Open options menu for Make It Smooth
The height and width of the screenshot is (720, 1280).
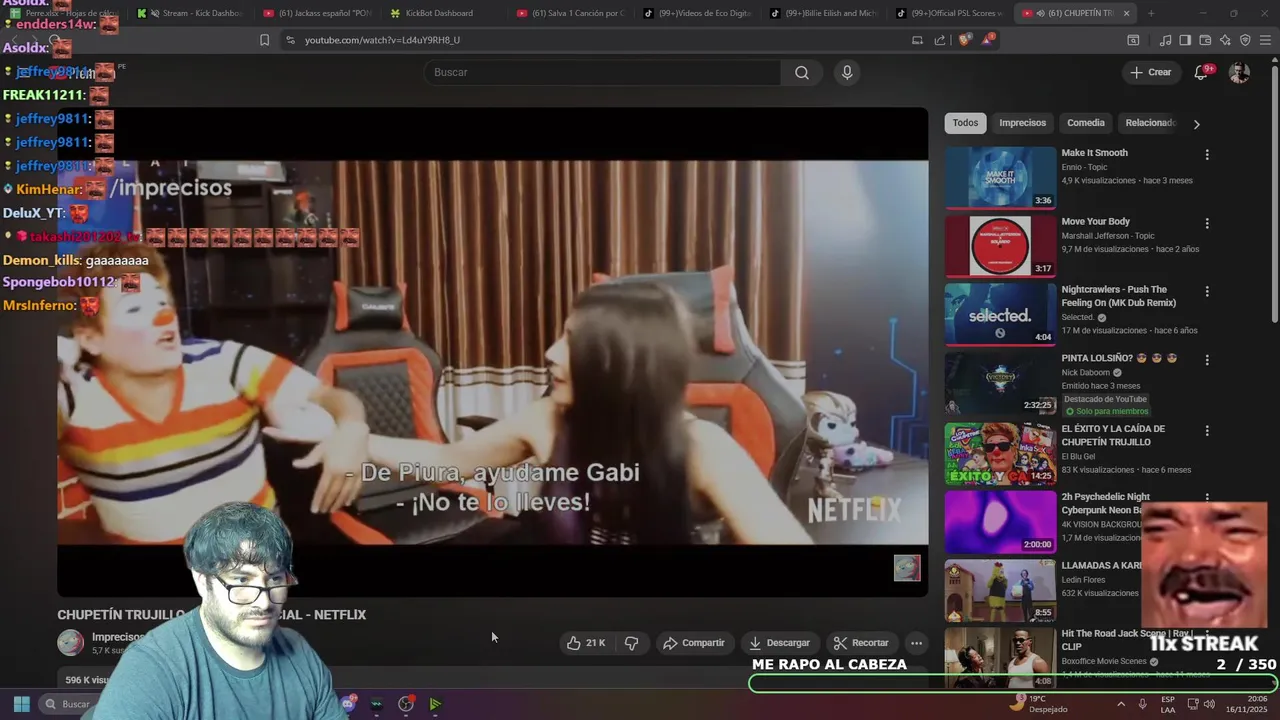point(1207,155)
